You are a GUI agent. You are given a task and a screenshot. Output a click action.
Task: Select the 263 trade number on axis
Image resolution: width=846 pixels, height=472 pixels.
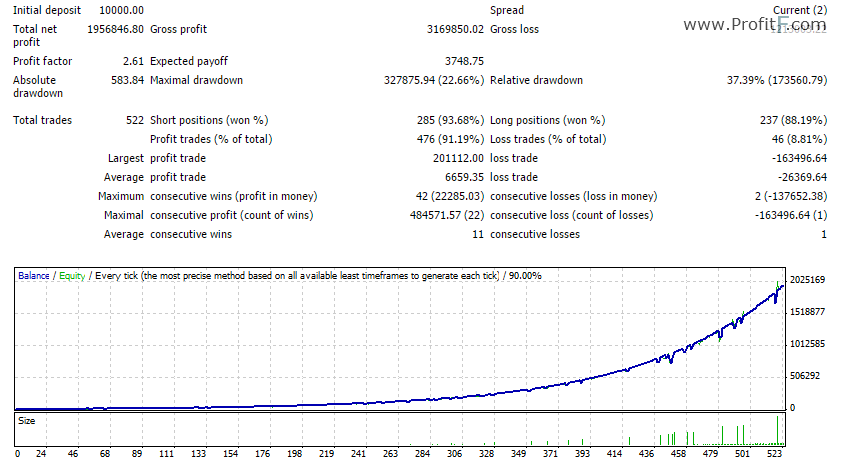(390, 454)
